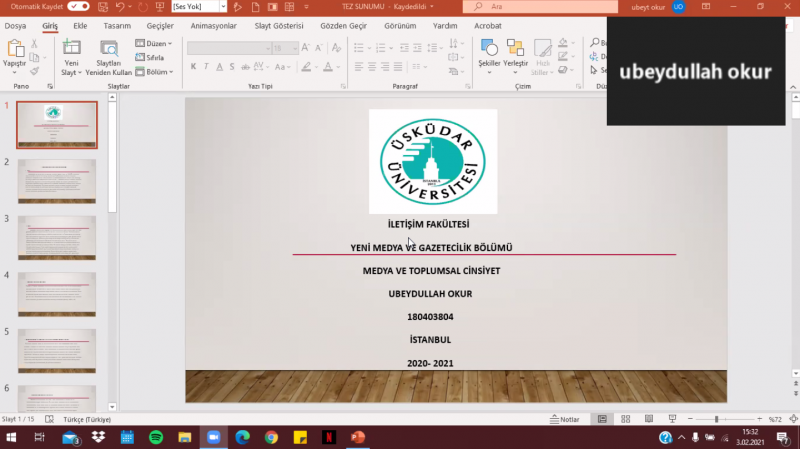
Task: Toggle Normal view button in status bar
Action: (x=602, y=419)
